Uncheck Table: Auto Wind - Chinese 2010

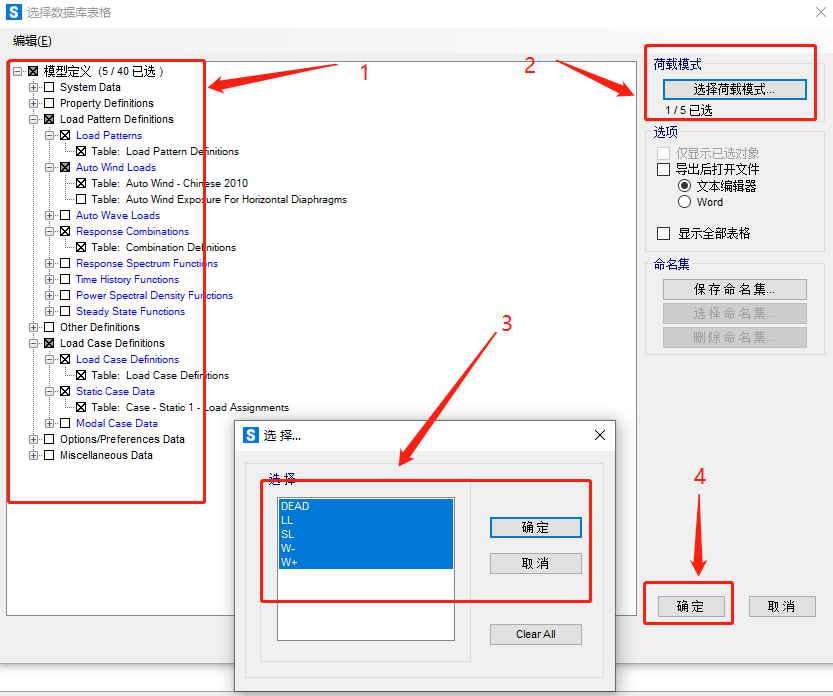pyautogui.click(x=81, y=183)
